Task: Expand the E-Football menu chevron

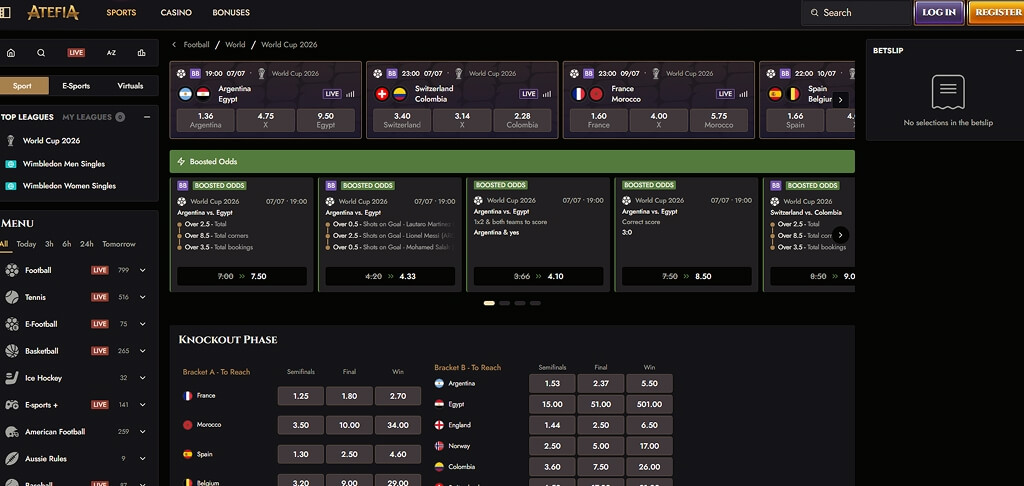Action: [142, 324]
